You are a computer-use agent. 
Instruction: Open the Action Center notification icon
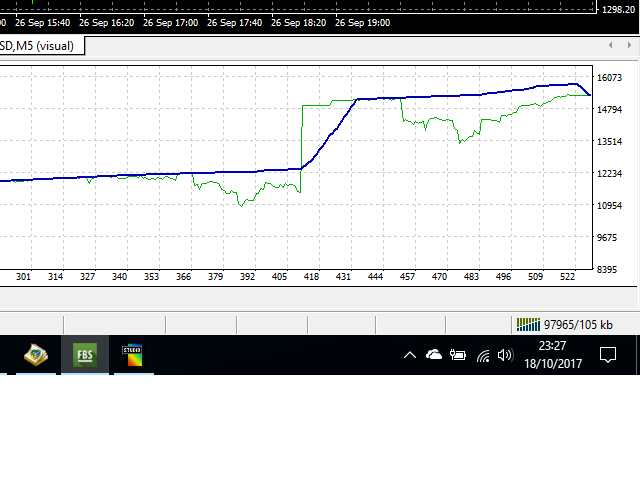click(607, 355)
